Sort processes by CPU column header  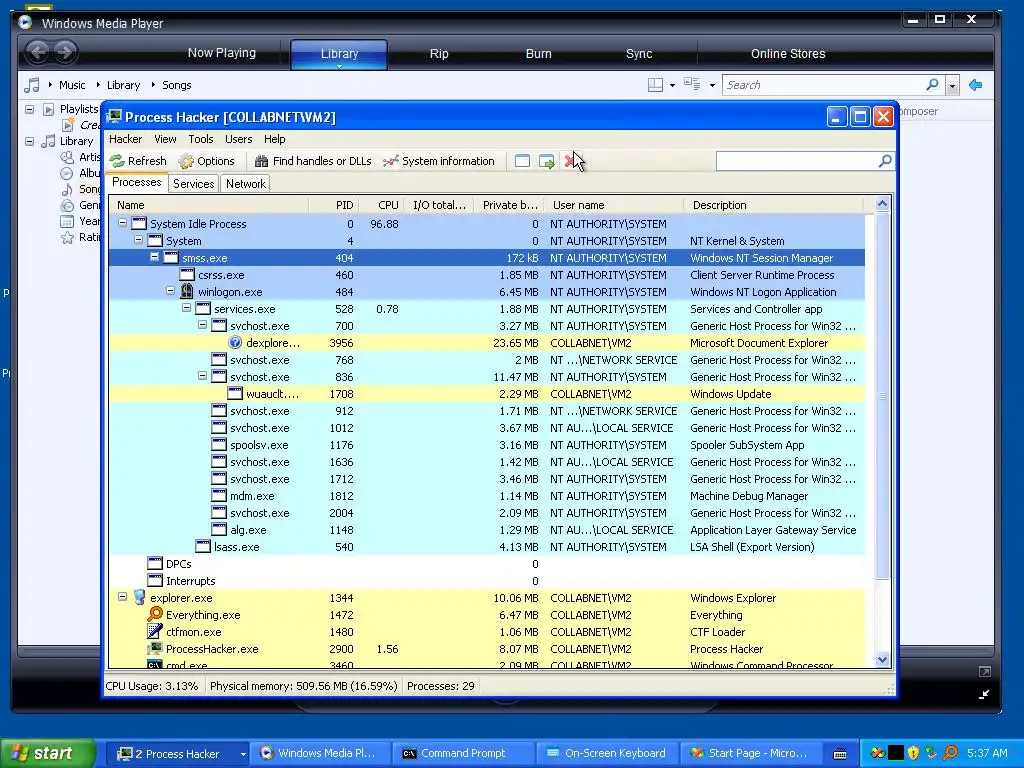[x=381, y=205]
